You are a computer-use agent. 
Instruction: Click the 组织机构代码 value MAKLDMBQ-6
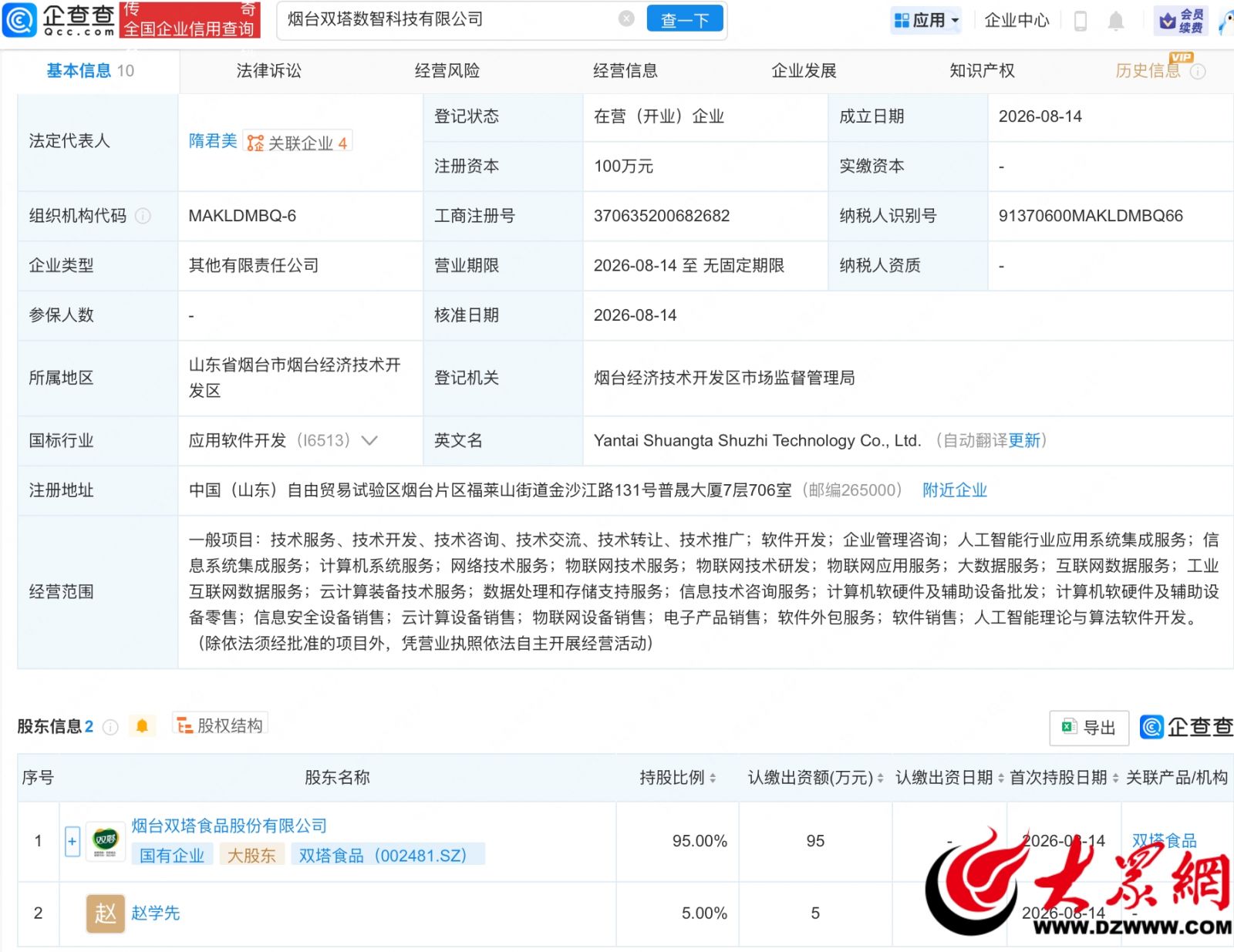(x=242, y=216)
